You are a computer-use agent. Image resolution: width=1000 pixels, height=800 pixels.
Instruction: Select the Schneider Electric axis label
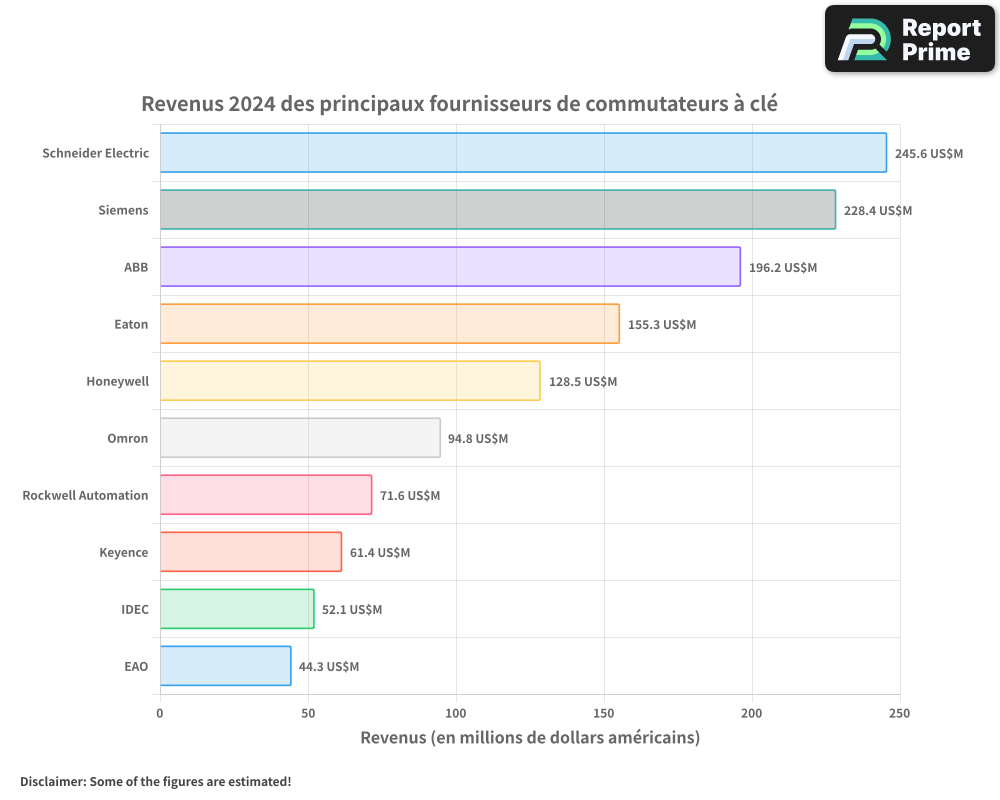(95, 153)
